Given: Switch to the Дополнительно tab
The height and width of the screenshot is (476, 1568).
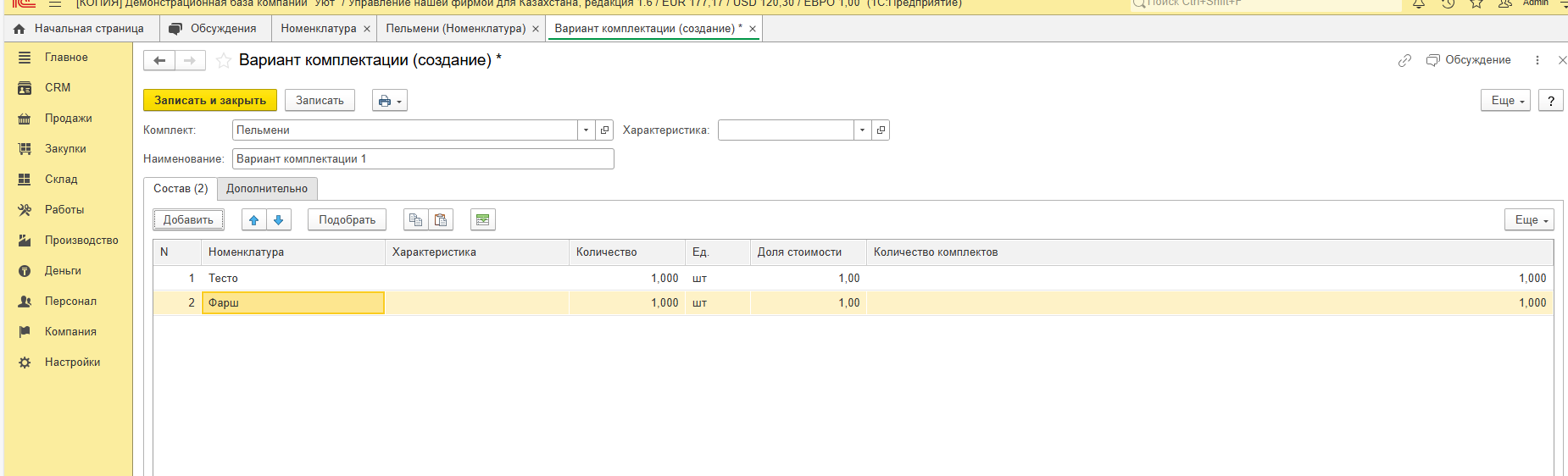Looking at the screenshot, I should click(267, 189).
